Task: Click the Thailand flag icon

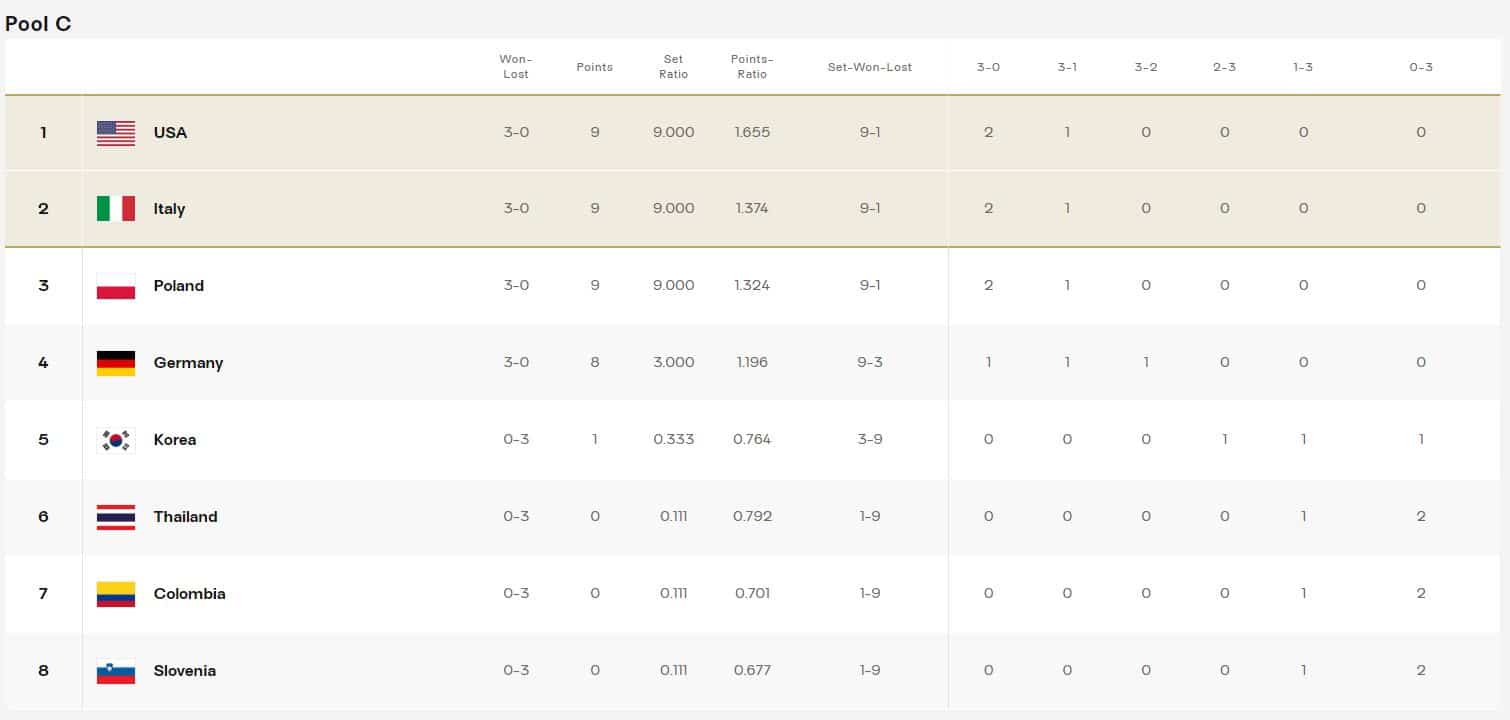Action: tap(116, 517)
